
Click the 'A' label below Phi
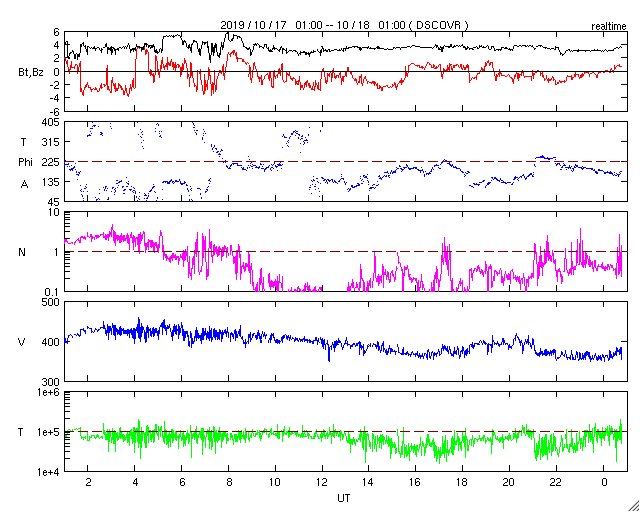tap(24, 184)
